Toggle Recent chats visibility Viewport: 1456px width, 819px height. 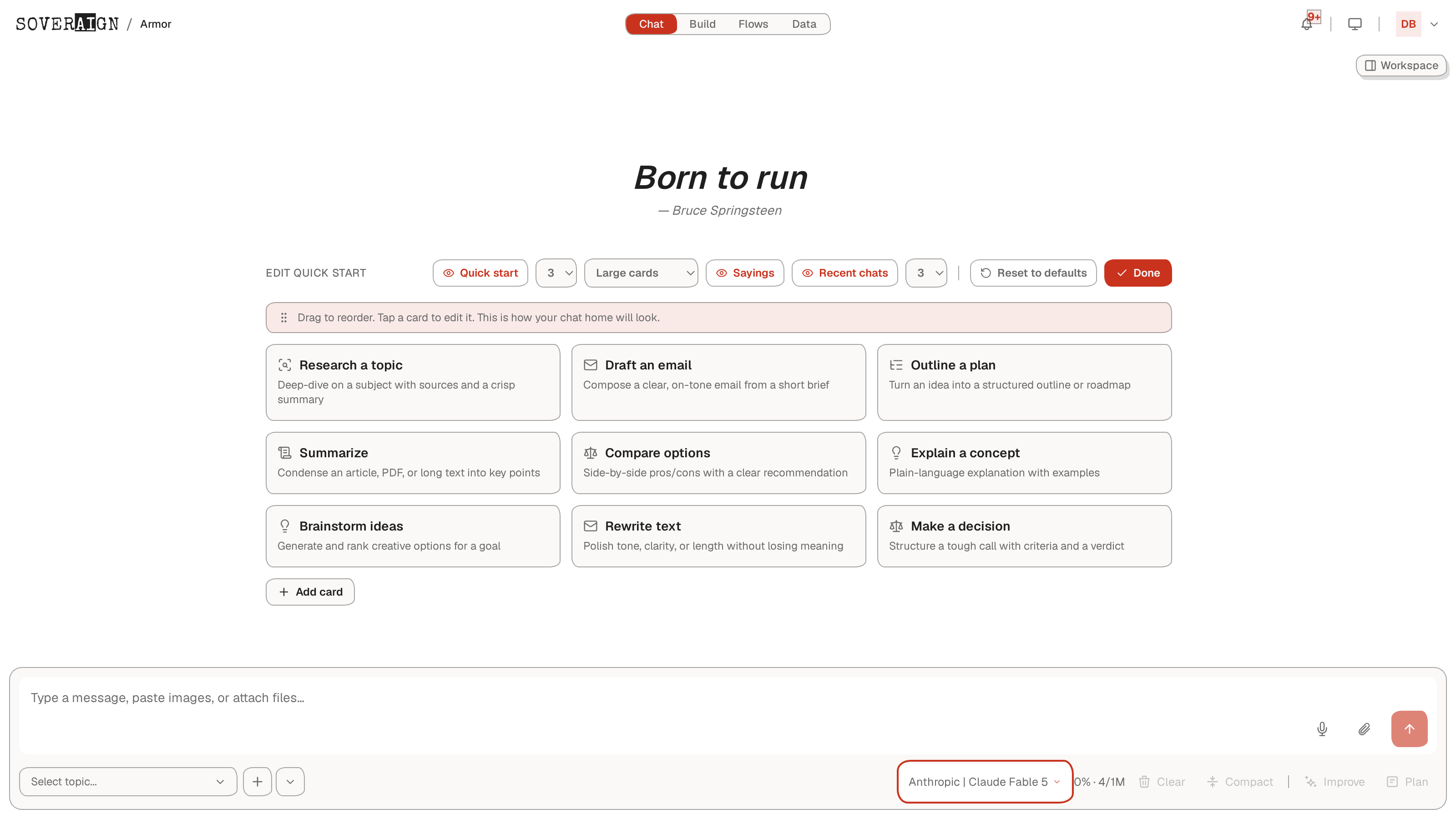(x=844, y=273)
